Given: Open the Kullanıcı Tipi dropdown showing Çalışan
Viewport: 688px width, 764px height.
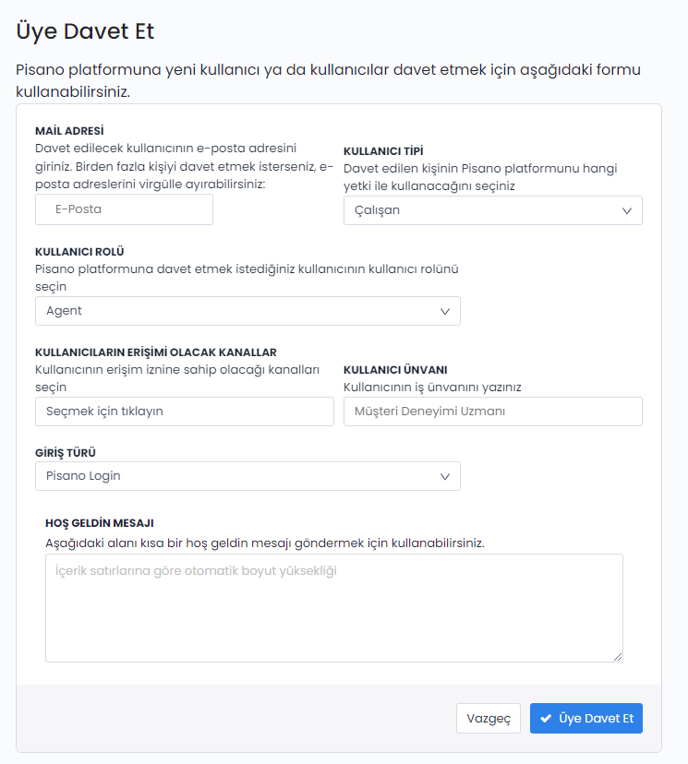Looking at the screenshot, I should click(x=492, y=211).
